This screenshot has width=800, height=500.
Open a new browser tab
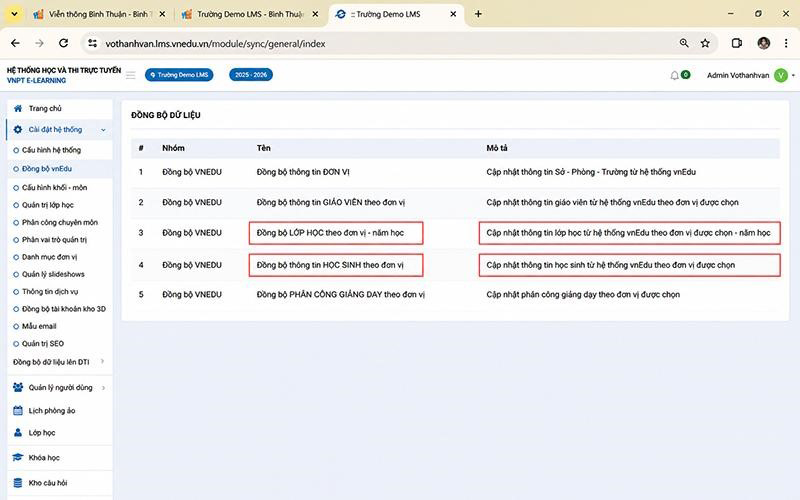(478, 14)
